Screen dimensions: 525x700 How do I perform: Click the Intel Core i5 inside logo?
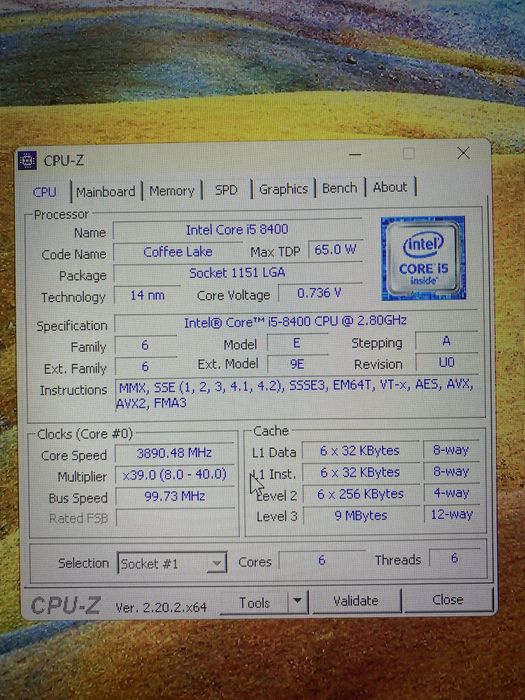click(x=423, y=258)
